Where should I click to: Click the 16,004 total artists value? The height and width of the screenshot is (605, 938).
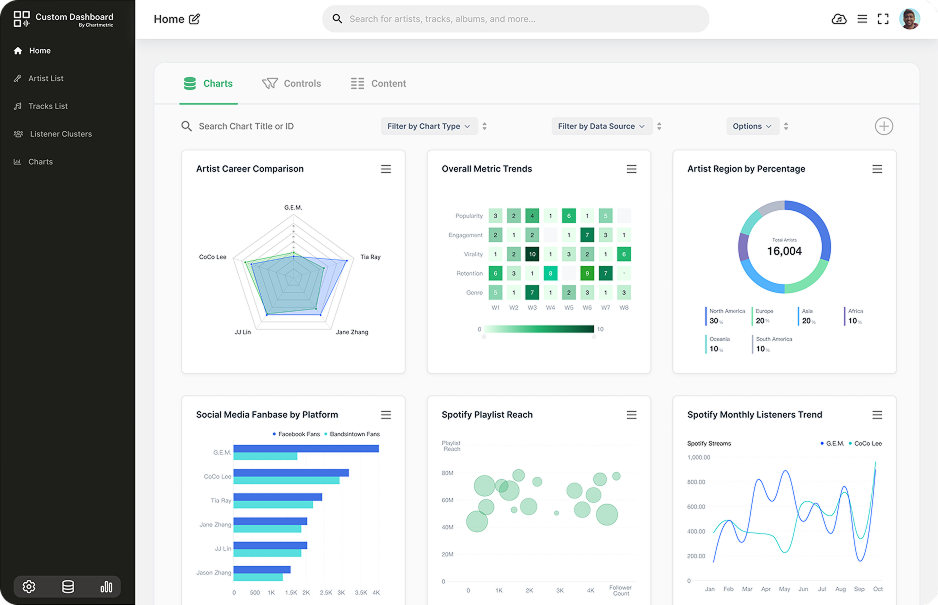[x=784, y=251]
